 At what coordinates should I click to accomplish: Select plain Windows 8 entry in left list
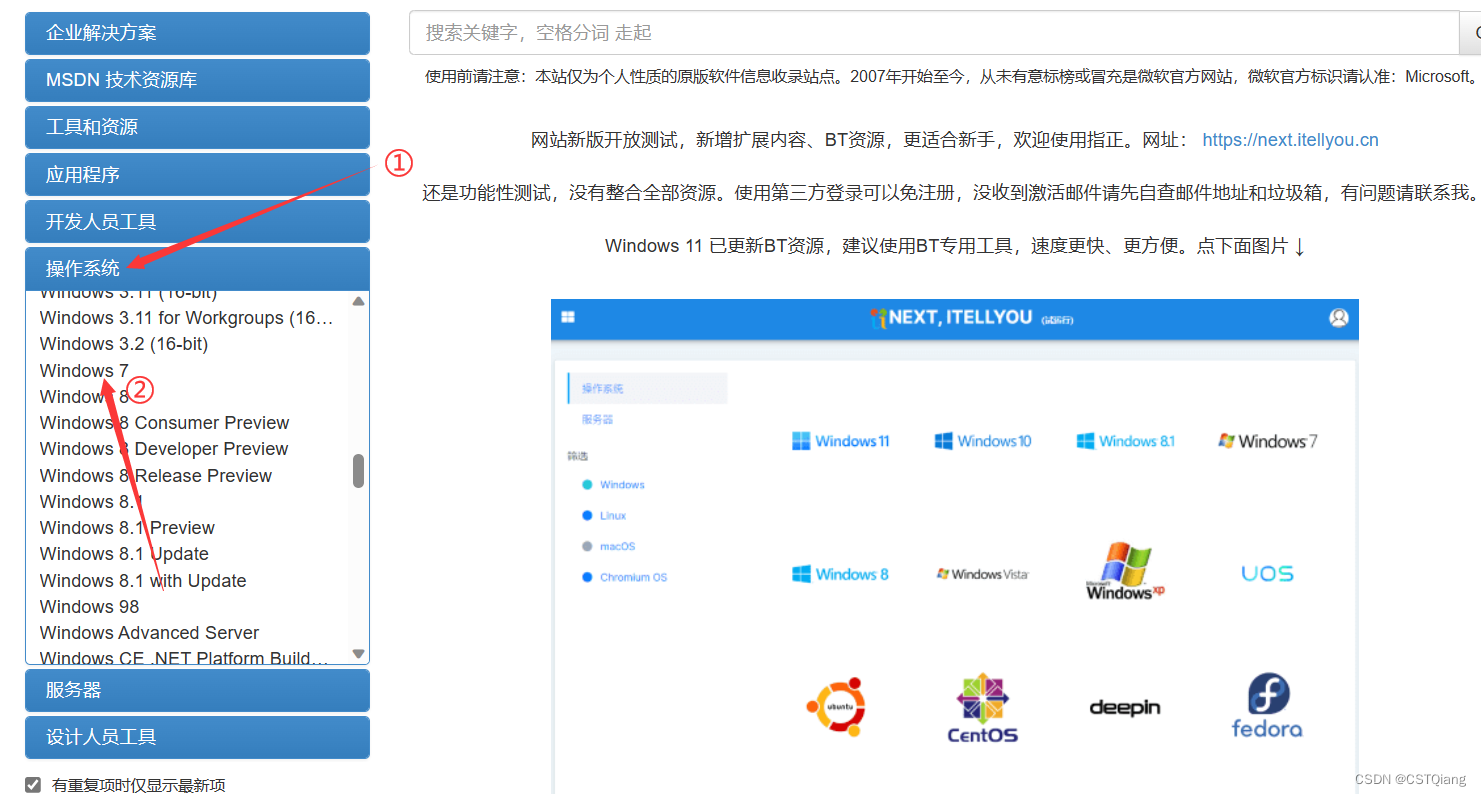click(x=84, y=396)
